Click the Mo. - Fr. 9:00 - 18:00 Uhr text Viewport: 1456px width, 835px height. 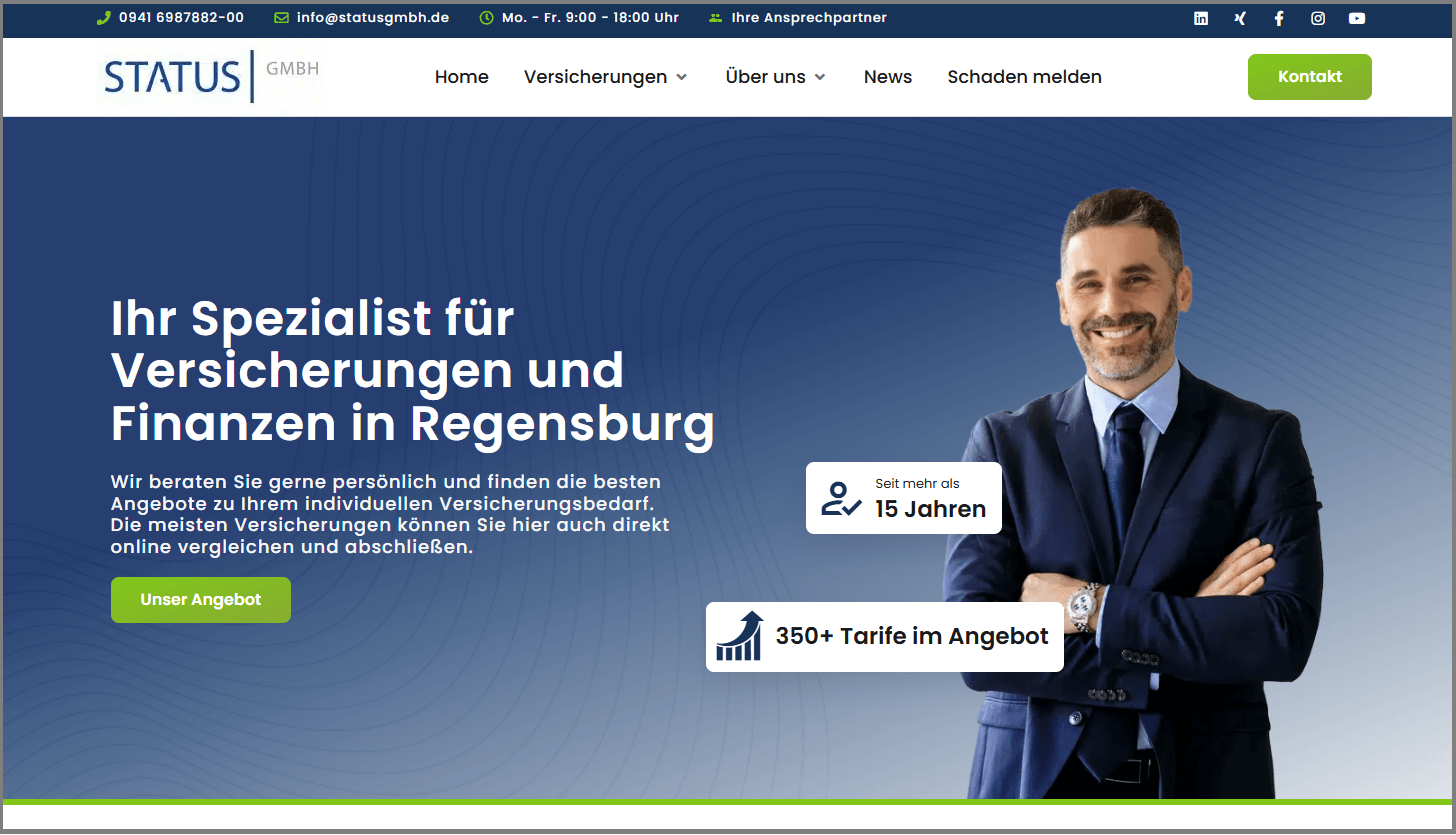point(590,18)
